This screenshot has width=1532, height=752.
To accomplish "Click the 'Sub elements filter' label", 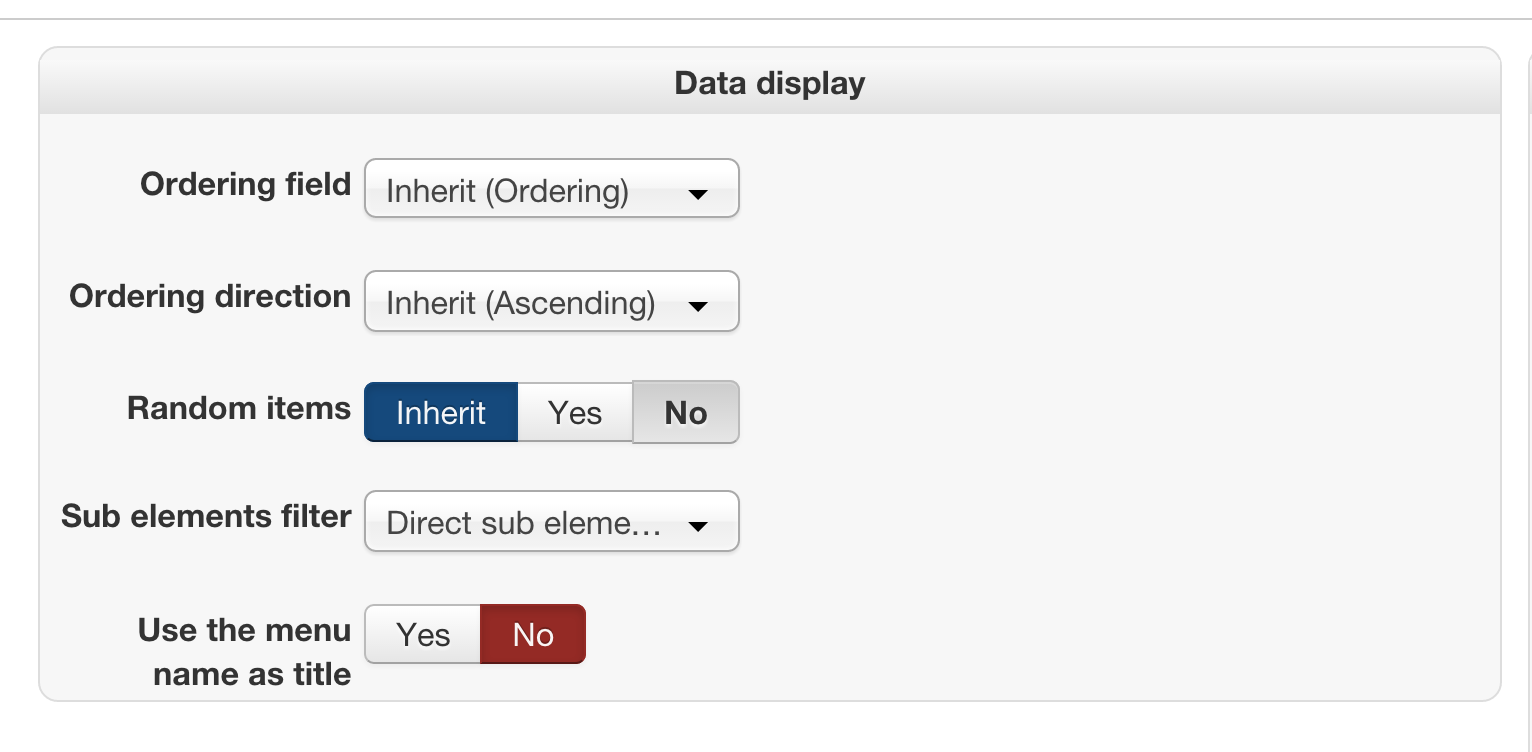I will click(x=206, y=516).
